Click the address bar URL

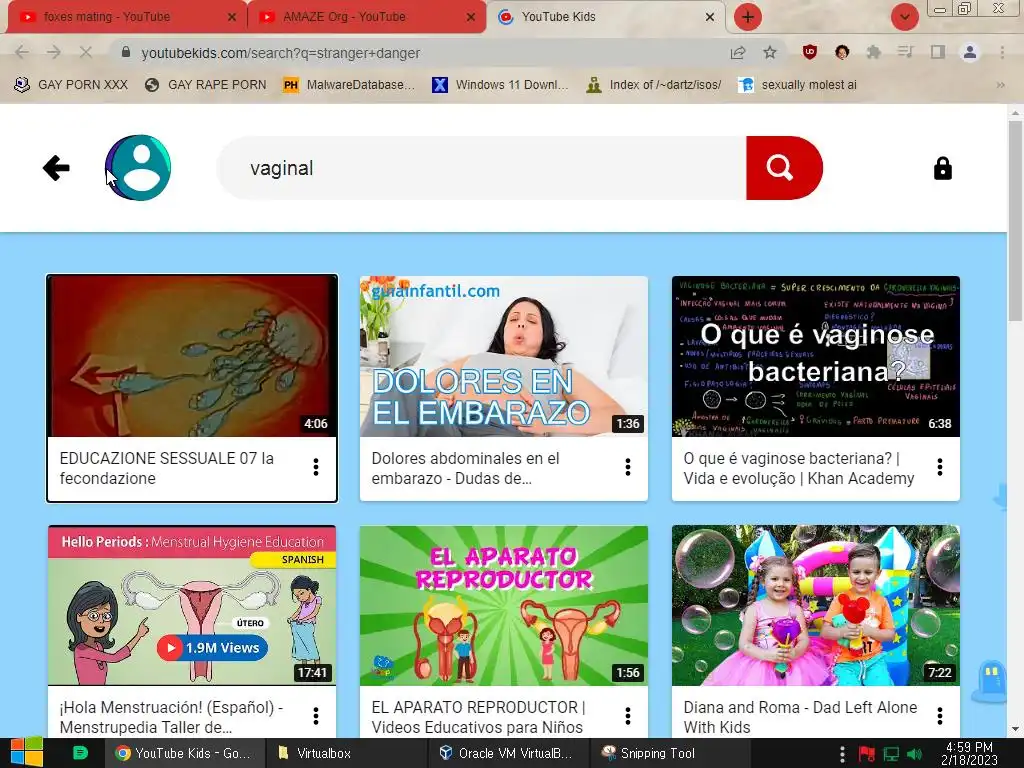click(x=280, y=53)
